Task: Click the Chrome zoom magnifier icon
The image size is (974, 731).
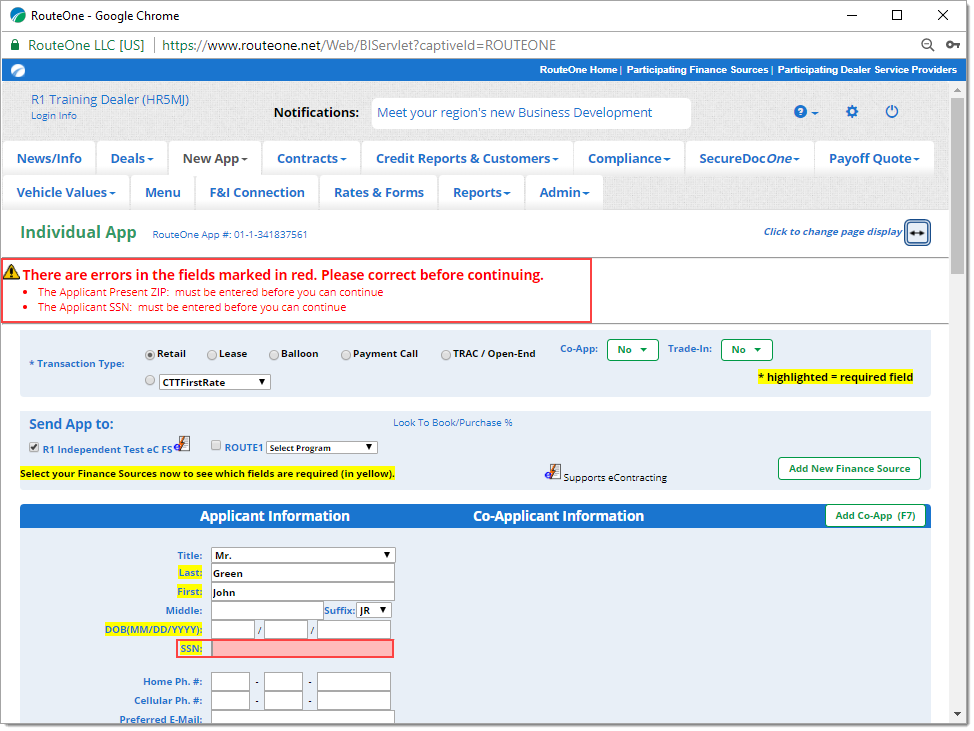Action: pos(927,45)
